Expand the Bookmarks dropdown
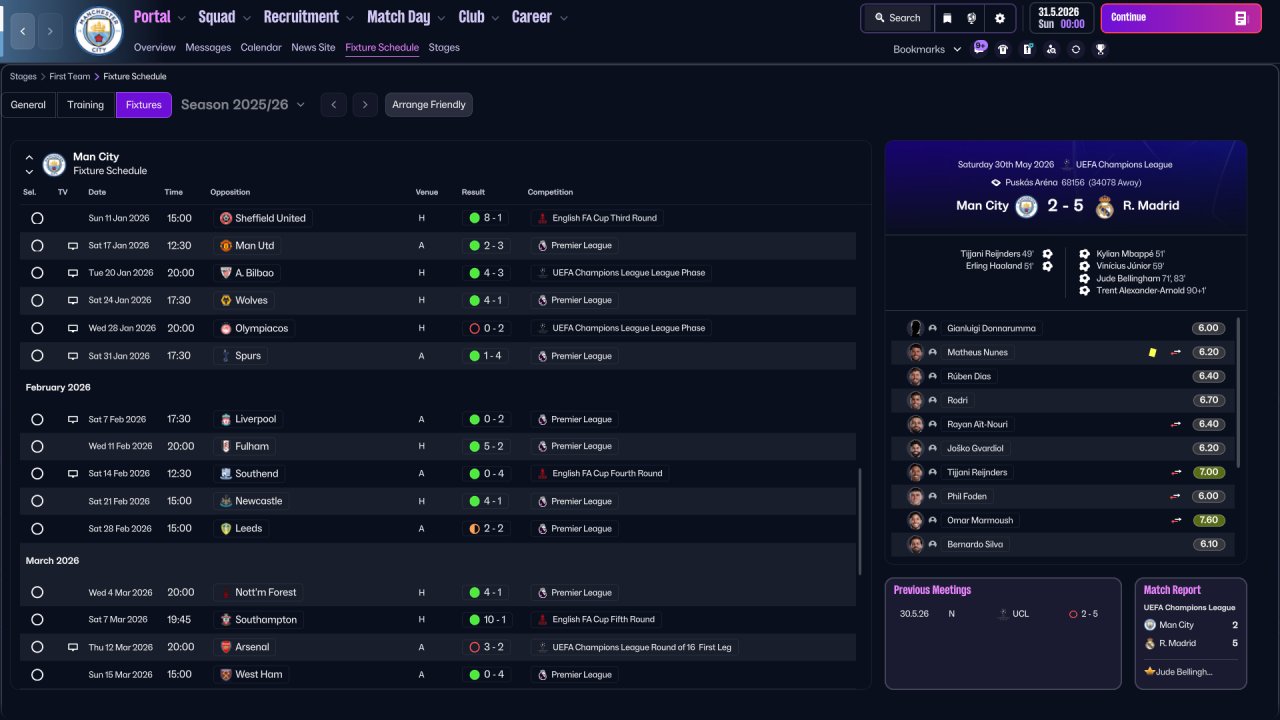1280x720 pixels. [927, 49]
